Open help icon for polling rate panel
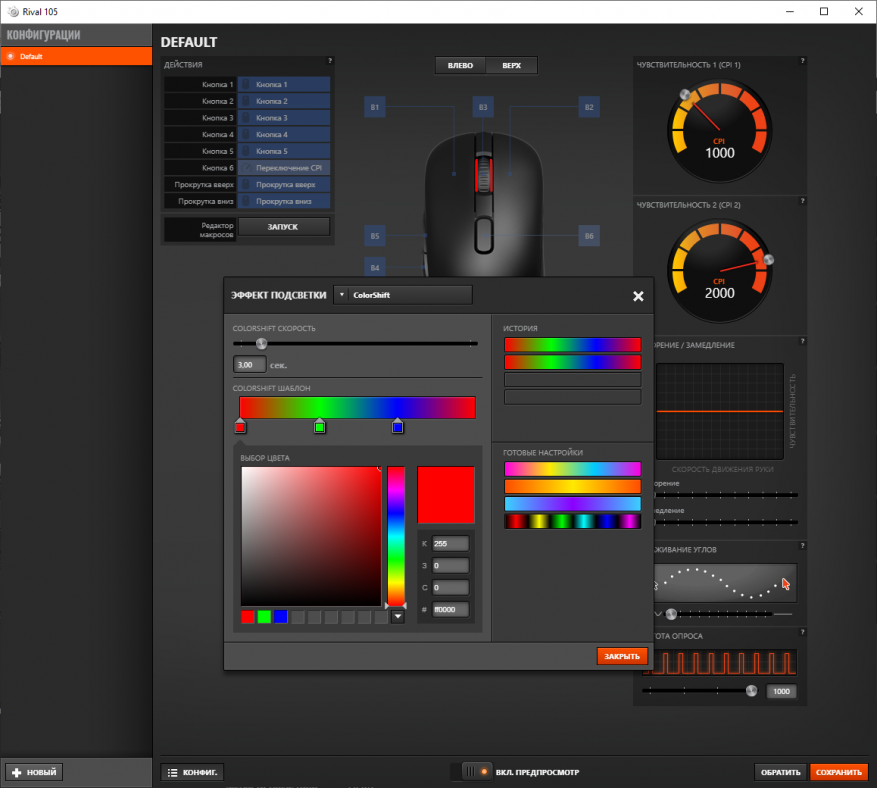This screenshot has width=877, height=788. pyautogui.click(x=803, y=632)
